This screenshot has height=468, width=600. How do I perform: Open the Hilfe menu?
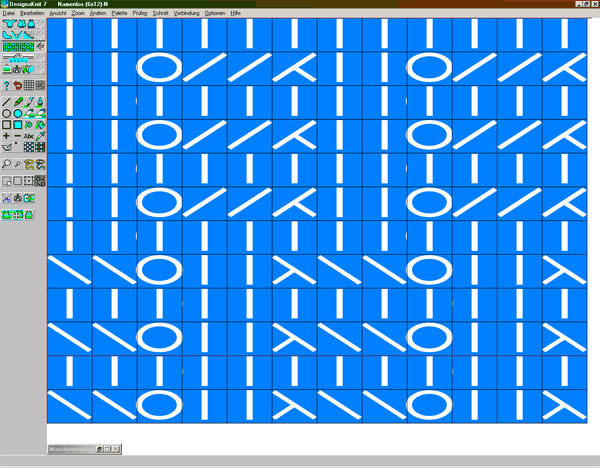point(235,13)
